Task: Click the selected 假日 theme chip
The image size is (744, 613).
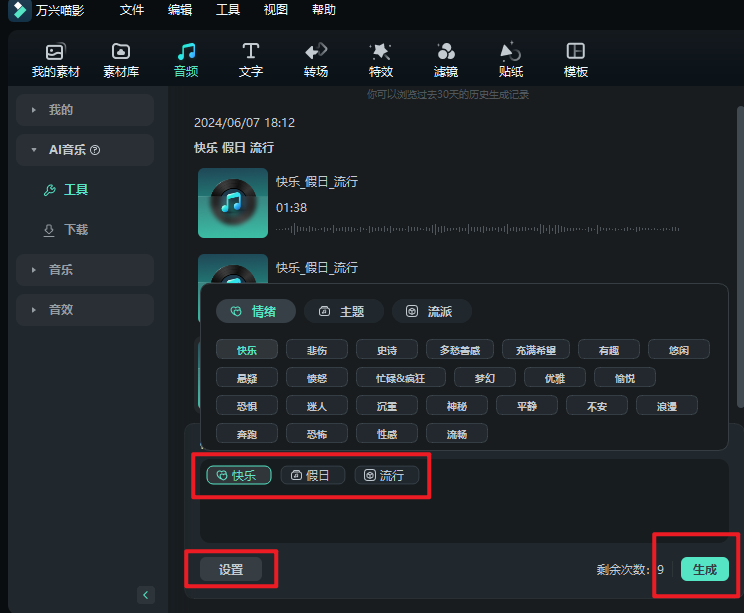Action: click(x=313, y=475)
